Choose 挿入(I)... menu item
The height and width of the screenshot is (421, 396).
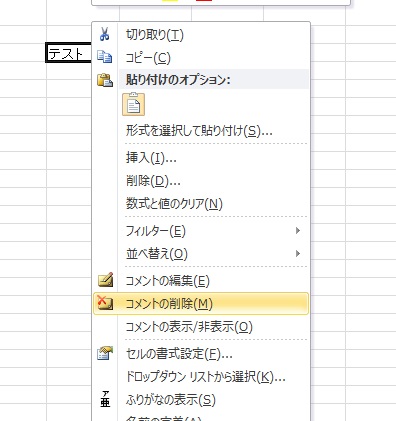(x=151, y=158)
